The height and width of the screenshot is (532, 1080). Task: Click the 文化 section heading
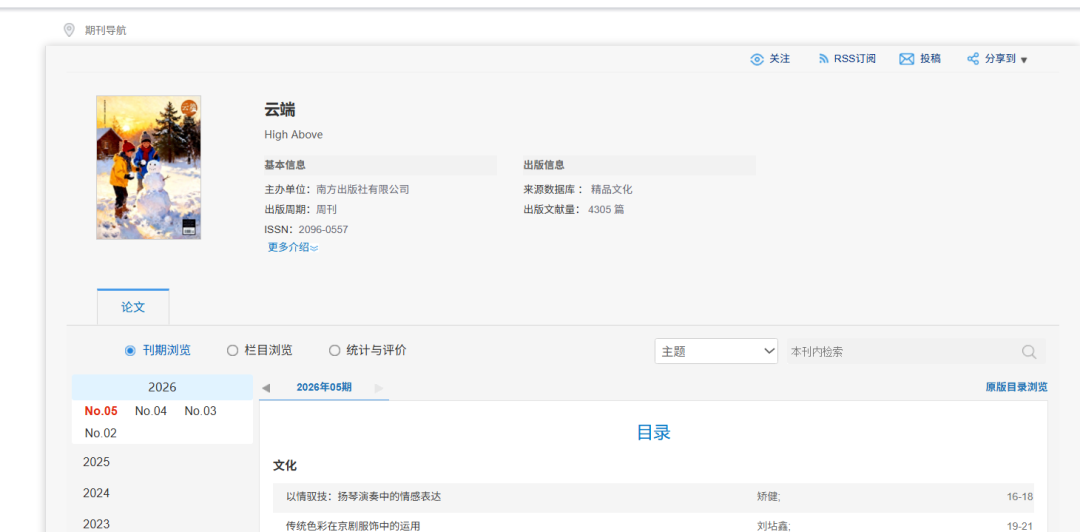pyautogui.click(x=284, y=466)
